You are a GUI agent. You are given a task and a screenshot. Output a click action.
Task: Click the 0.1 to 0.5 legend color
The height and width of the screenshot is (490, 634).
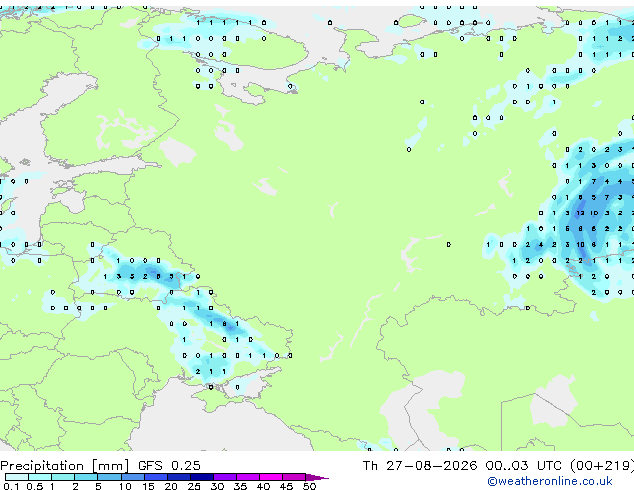point(17,477)
